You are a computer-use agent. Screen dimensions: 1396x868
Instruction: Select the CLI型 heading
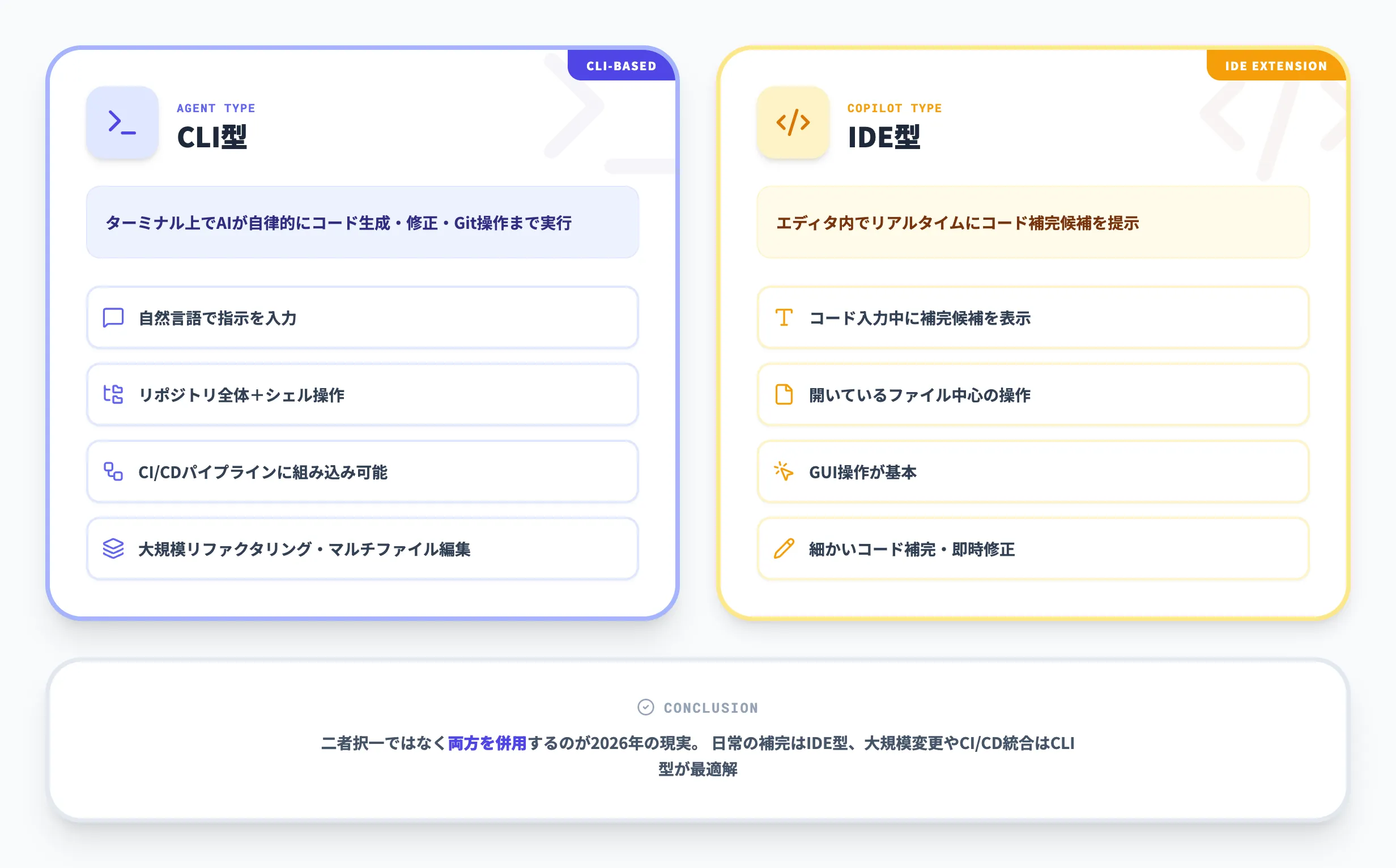tap(212, 138)
